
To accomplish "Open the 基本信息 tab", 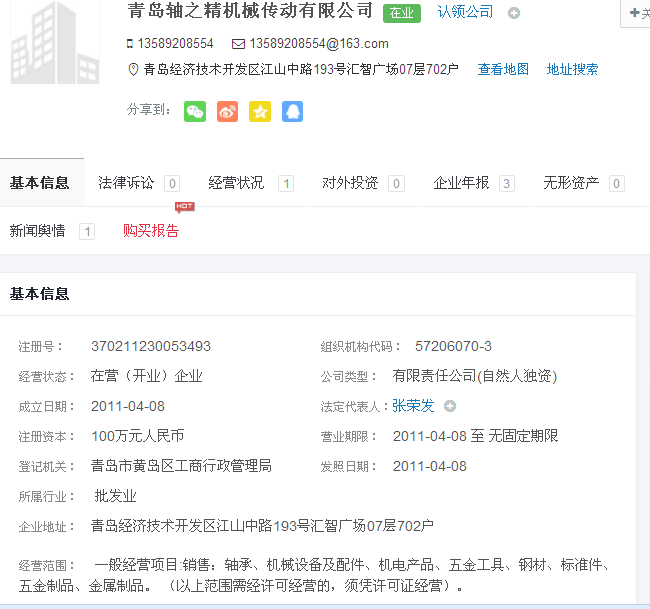I will [x=40, y=183].
